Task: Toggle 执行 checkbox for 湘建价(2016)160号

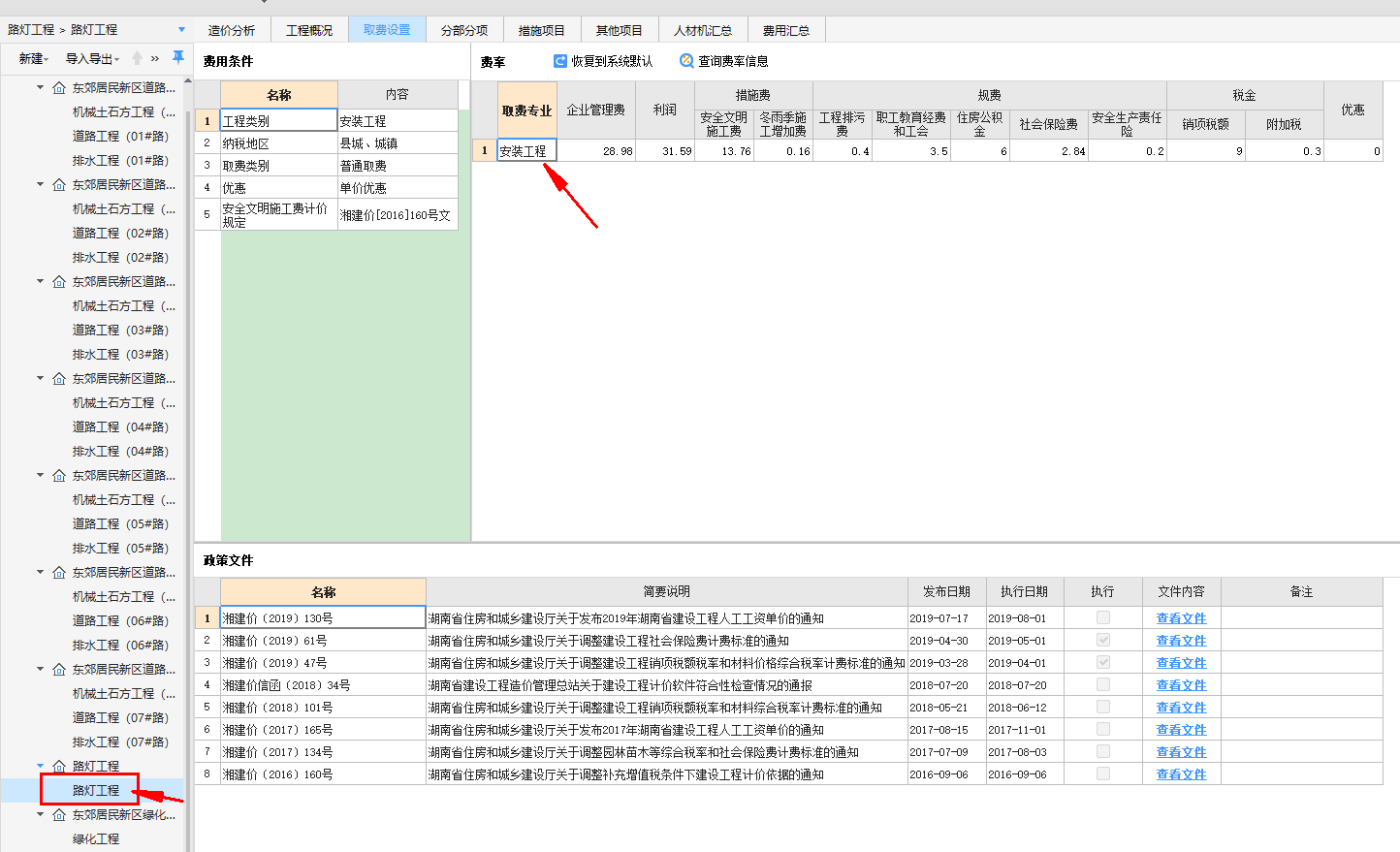Action: [x=1103, y=773]
